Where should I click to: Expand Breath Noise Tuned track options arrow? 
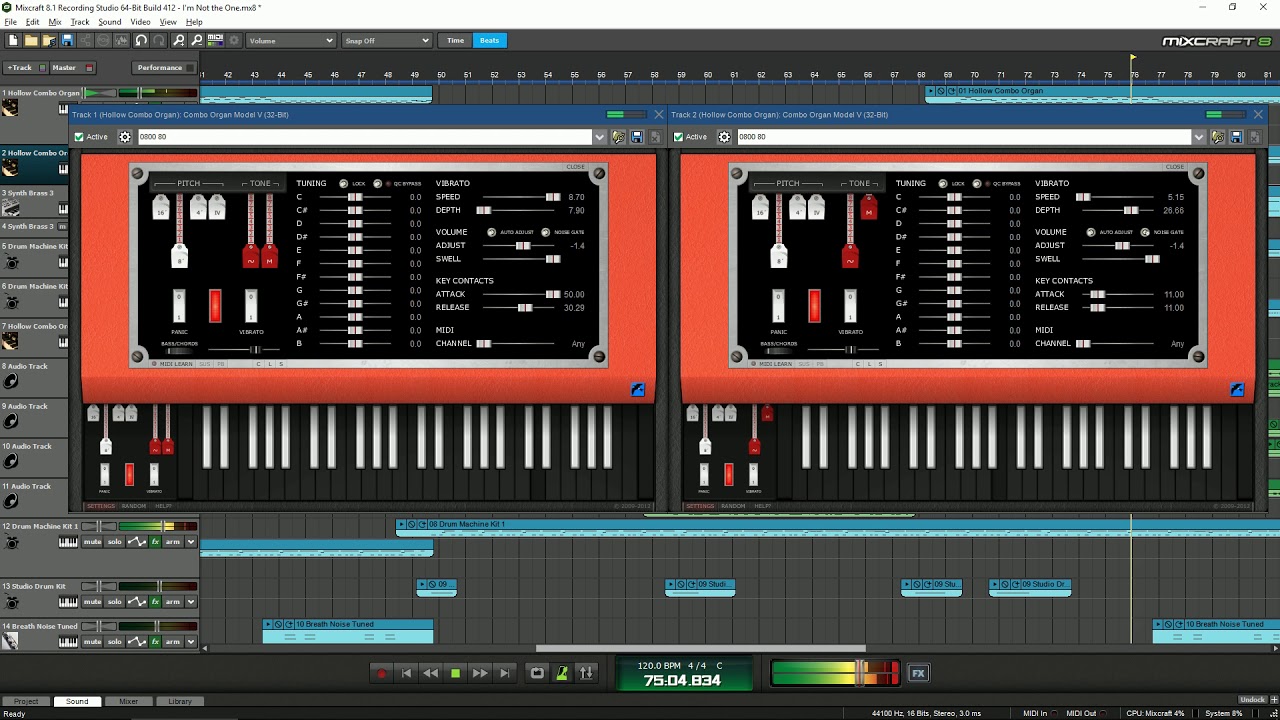pos(191,642)
